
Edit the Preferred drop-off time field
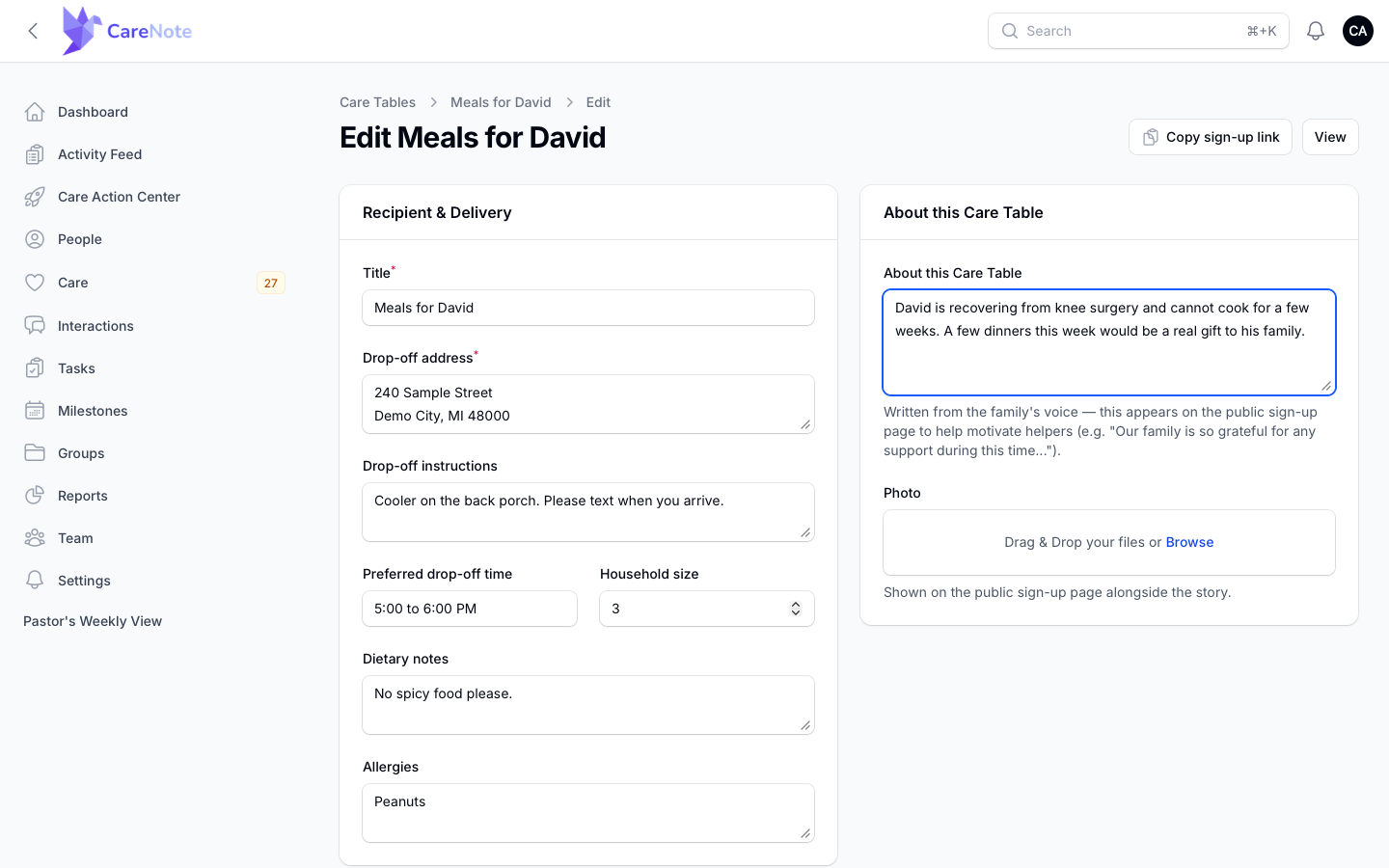(x=470, y=609)
